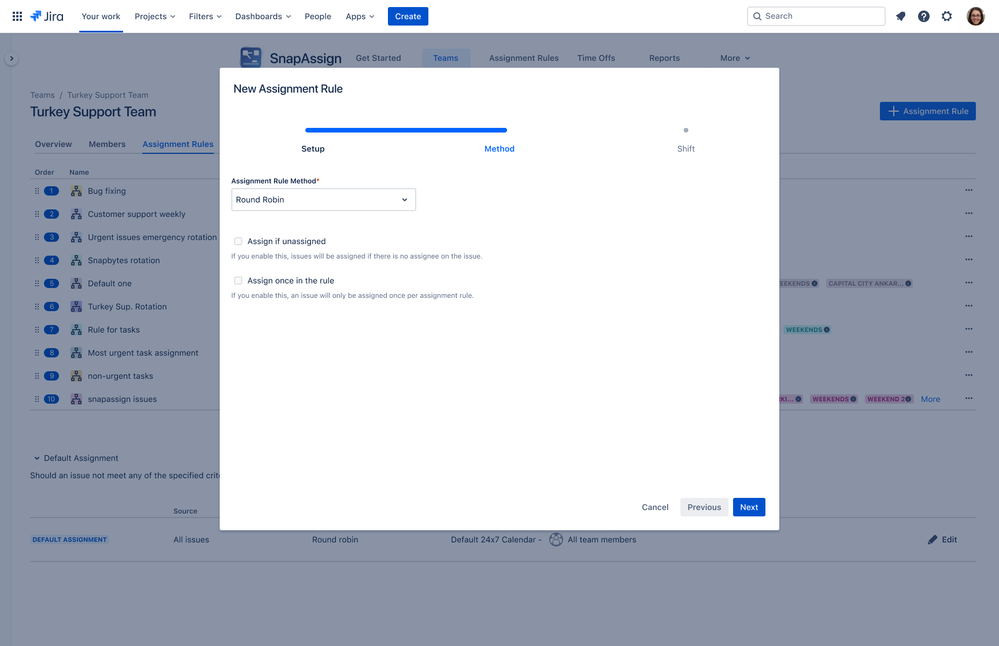The image size is (999, 646).
Task: Open the help question mark icon
Action: (x=923, y=16)
